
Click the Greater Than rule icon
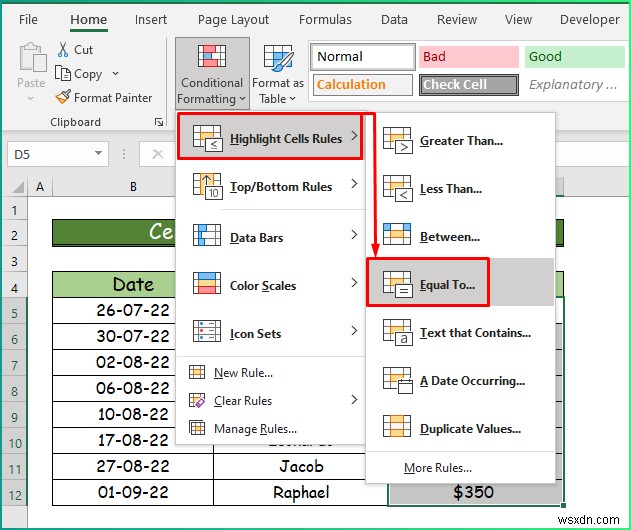(x=397, y=140)
